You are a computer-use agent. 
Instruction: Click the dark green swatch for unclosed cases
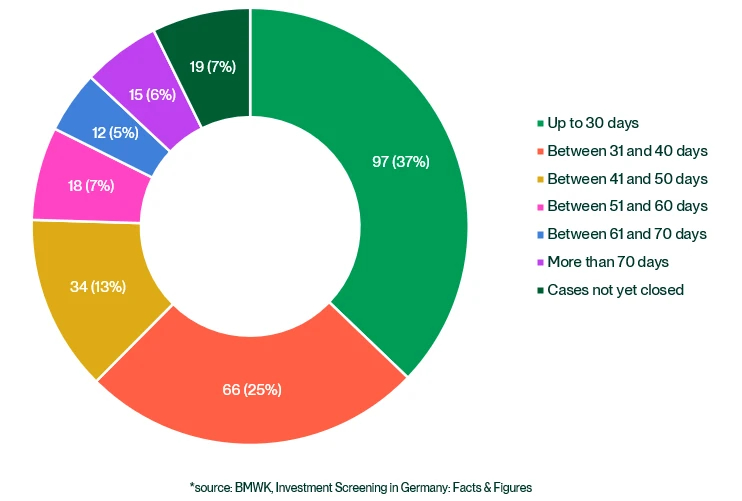coord(541,290)
